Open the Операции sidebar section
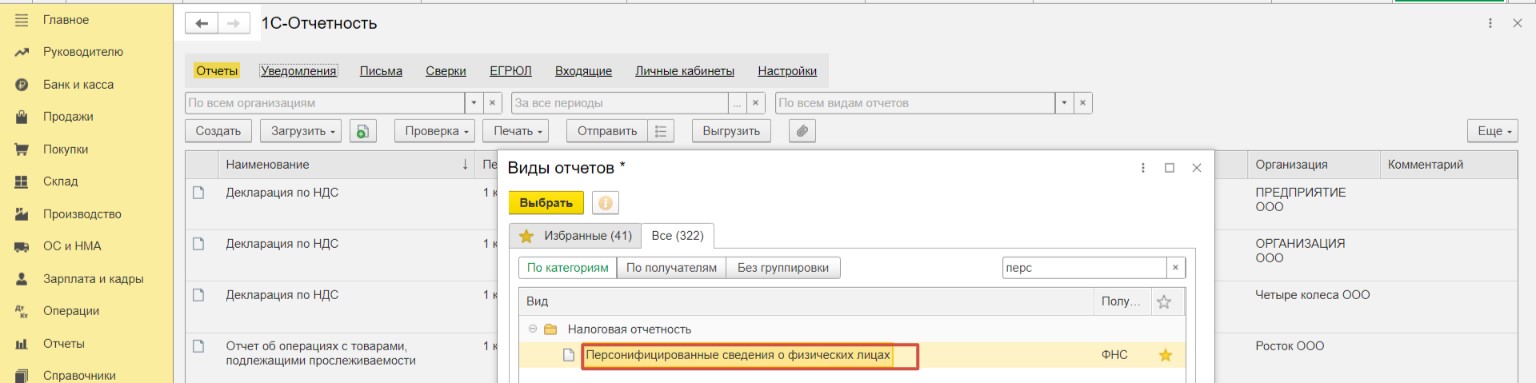The height and width of the screenshot is (383, 1536). 71,311
